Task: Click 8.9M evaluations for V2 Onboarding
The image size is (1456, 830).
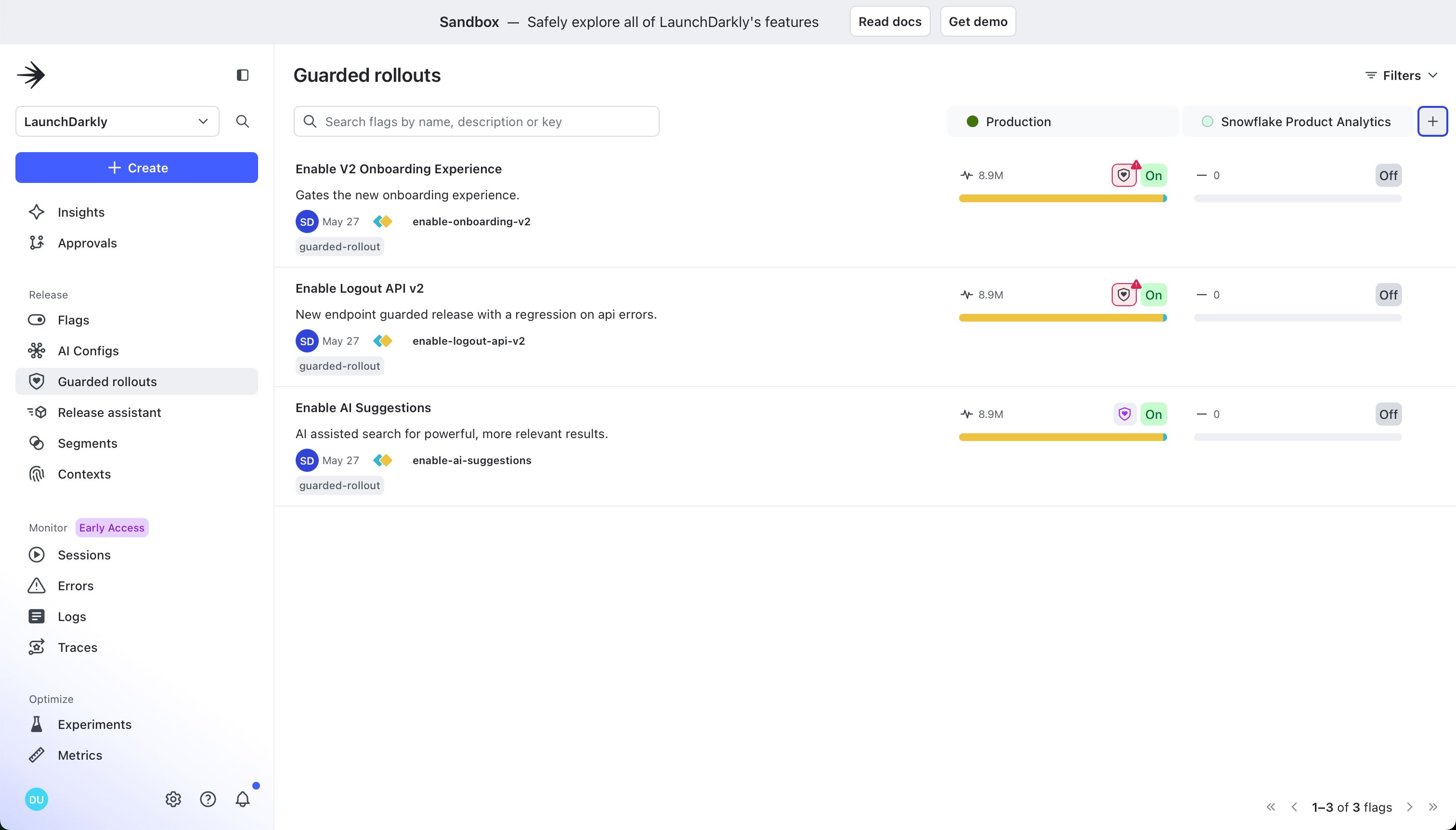Action: click(982, 176)
